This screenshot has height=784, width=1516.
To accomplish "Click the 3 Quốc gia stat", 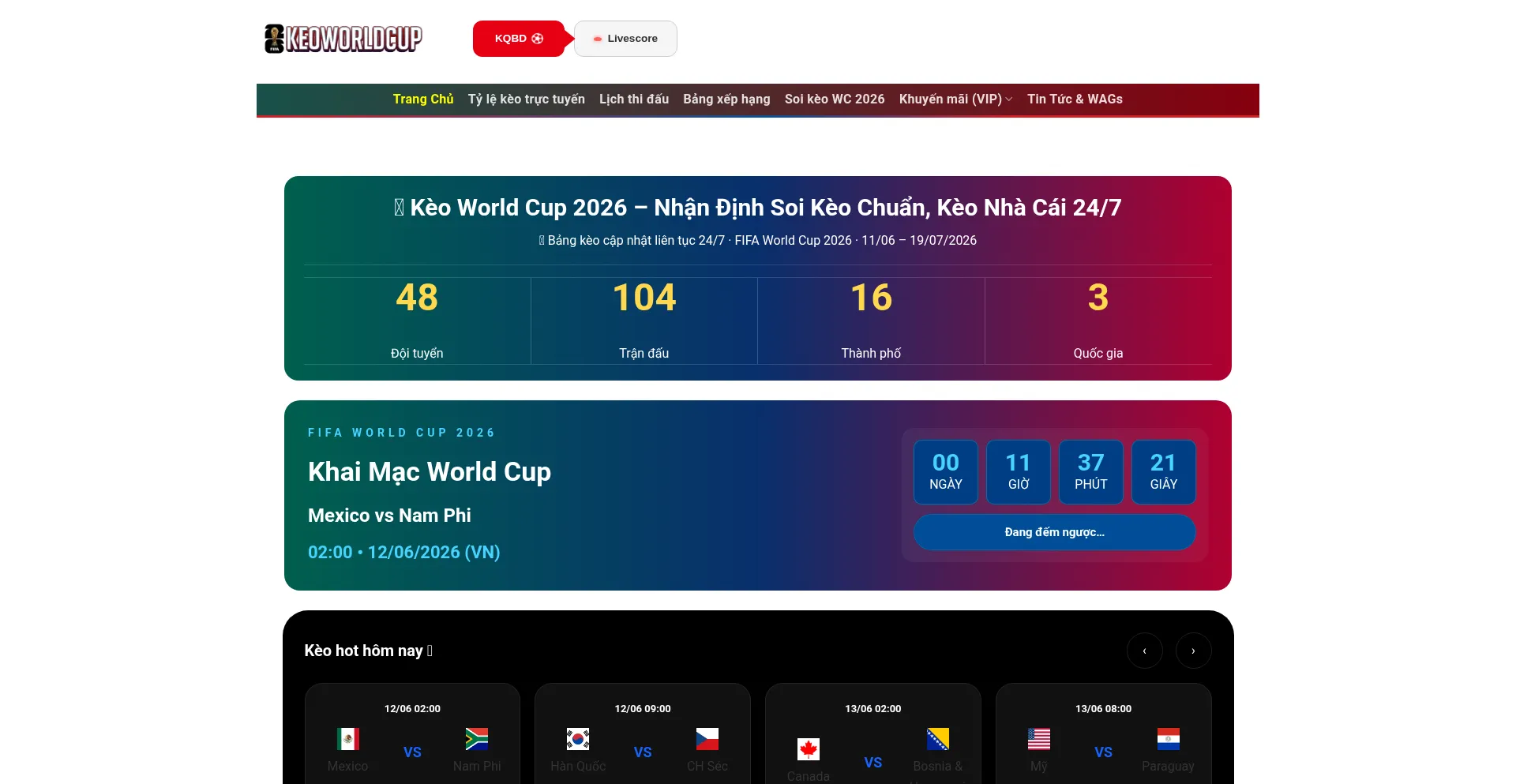I will pos(1098,321).
